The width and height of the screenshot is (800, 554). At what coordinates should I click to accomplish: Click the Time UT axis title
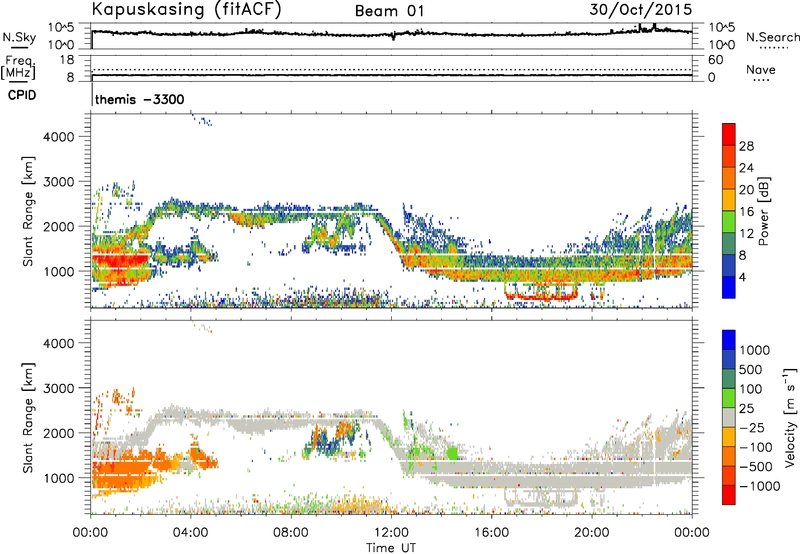click(x=391, y=548)
